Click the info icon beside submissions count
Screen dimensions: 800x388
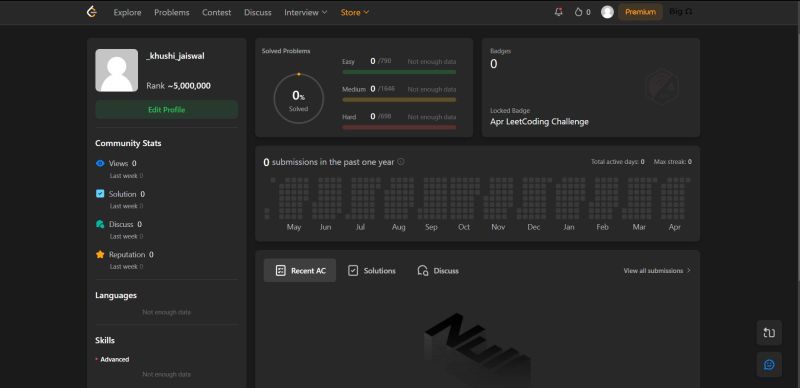(x=401, y=162)
